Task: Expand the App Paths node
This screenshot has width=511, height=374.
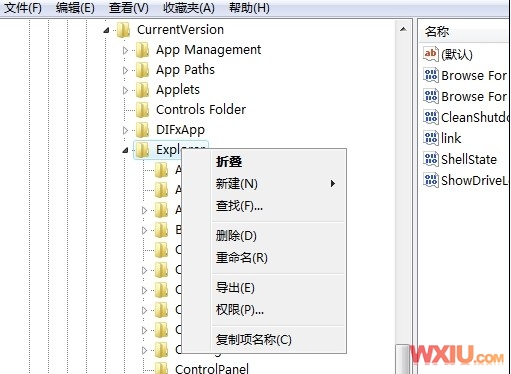Action: [x=125, y=70]
